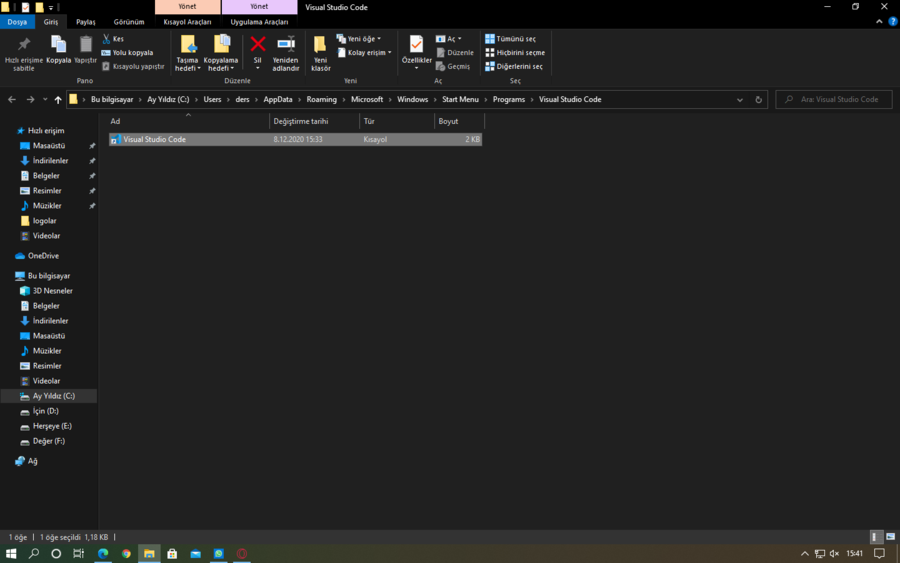Navigate to Start Menu in the breadcrumb
Image resolution: width=900 pixels, height=563 pixels.
pyautogui.click(x=460, y=99)
